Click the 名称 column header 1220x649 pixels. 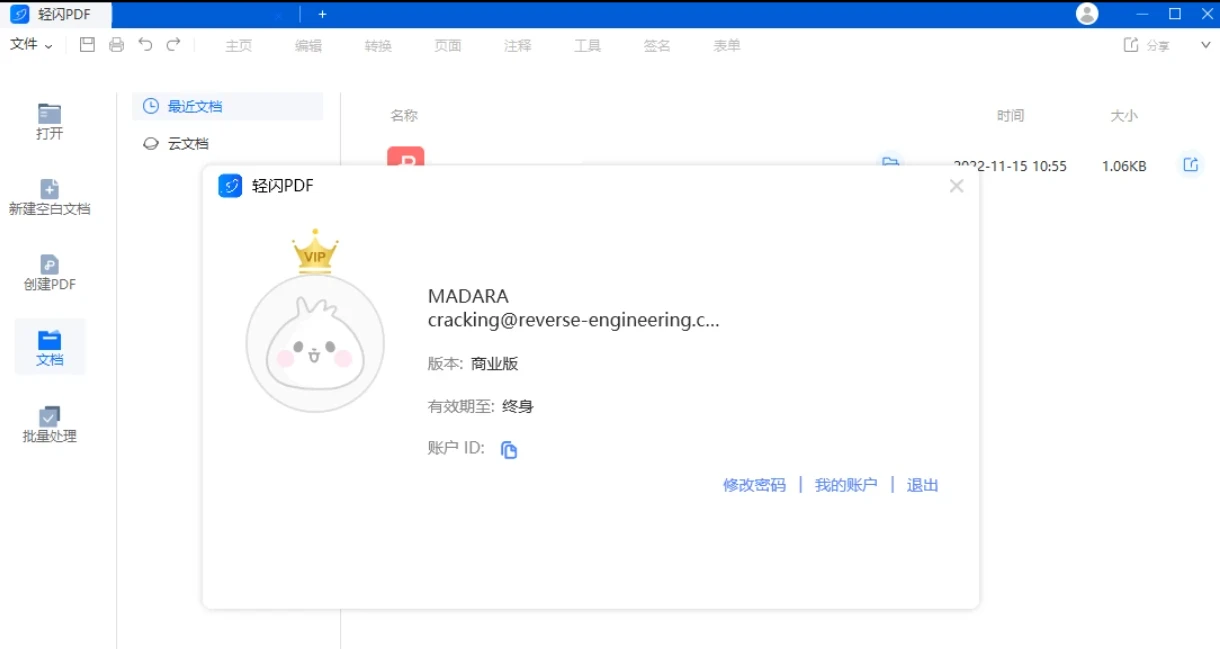click(404, 116)
